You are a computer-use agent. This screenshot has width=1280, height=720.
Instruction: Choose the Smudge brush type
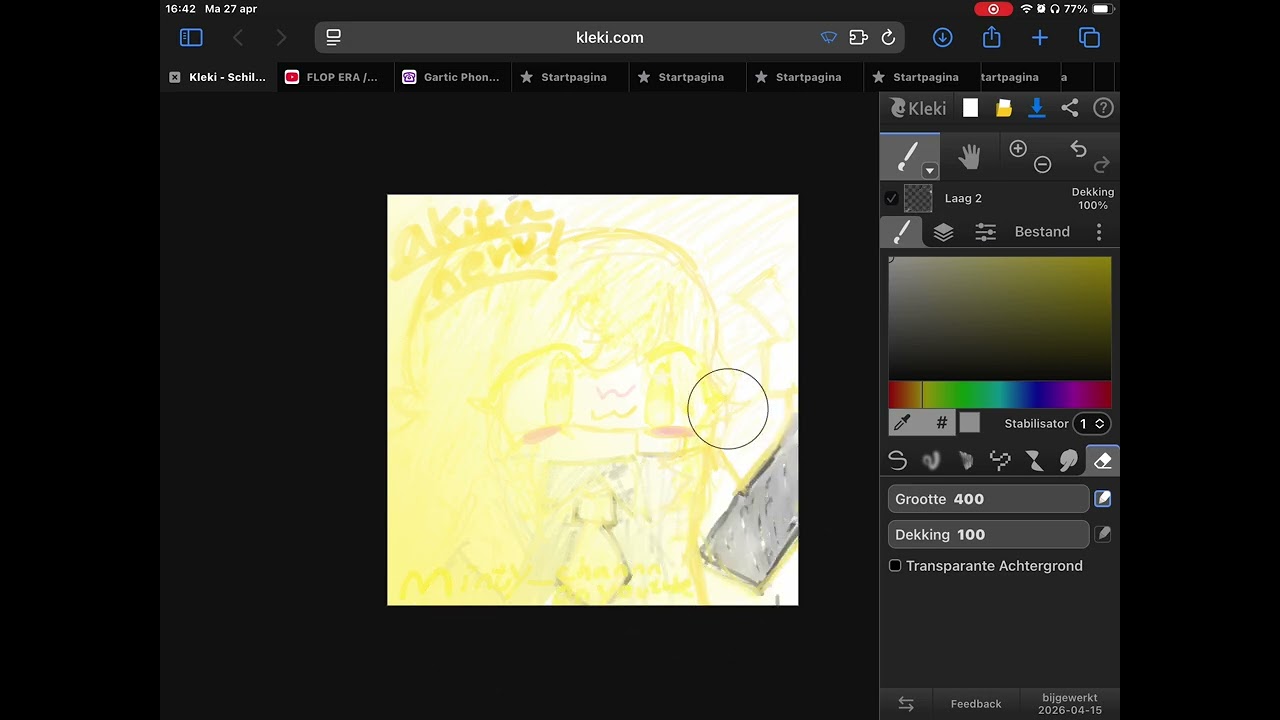pyautogui.click(x=1068, y=460)
